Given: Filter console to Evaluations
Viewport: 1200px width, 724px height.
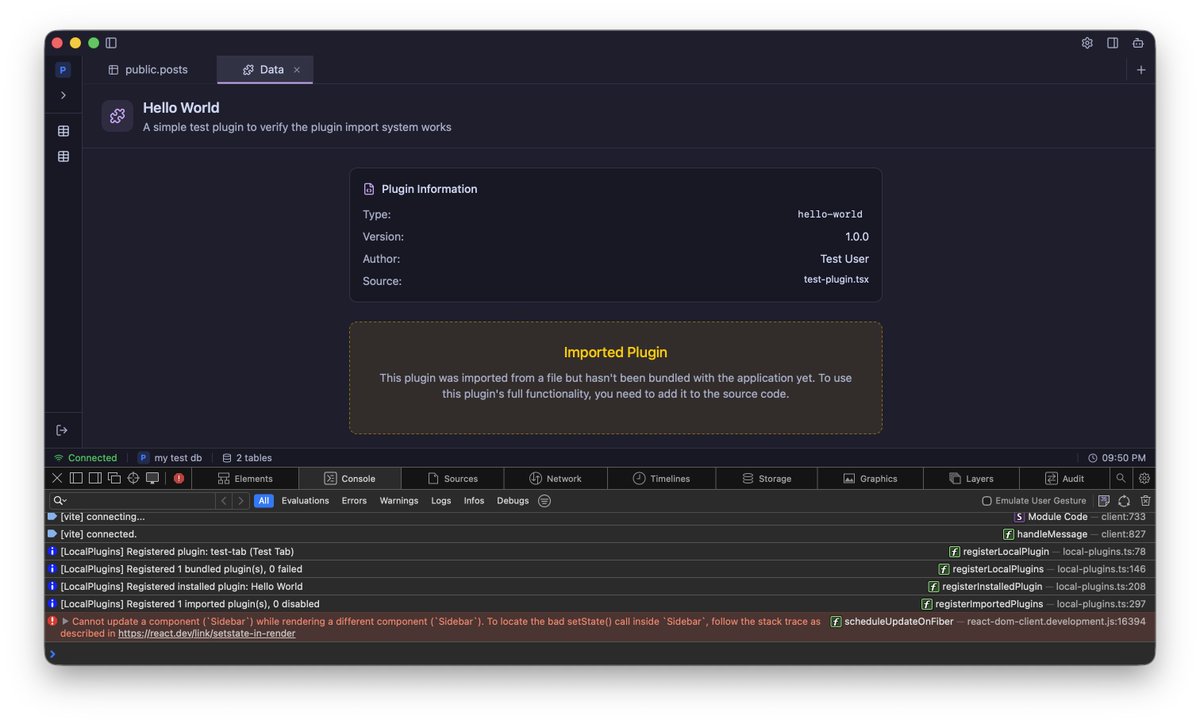Looking at the screenshot, I should [305, 500].
